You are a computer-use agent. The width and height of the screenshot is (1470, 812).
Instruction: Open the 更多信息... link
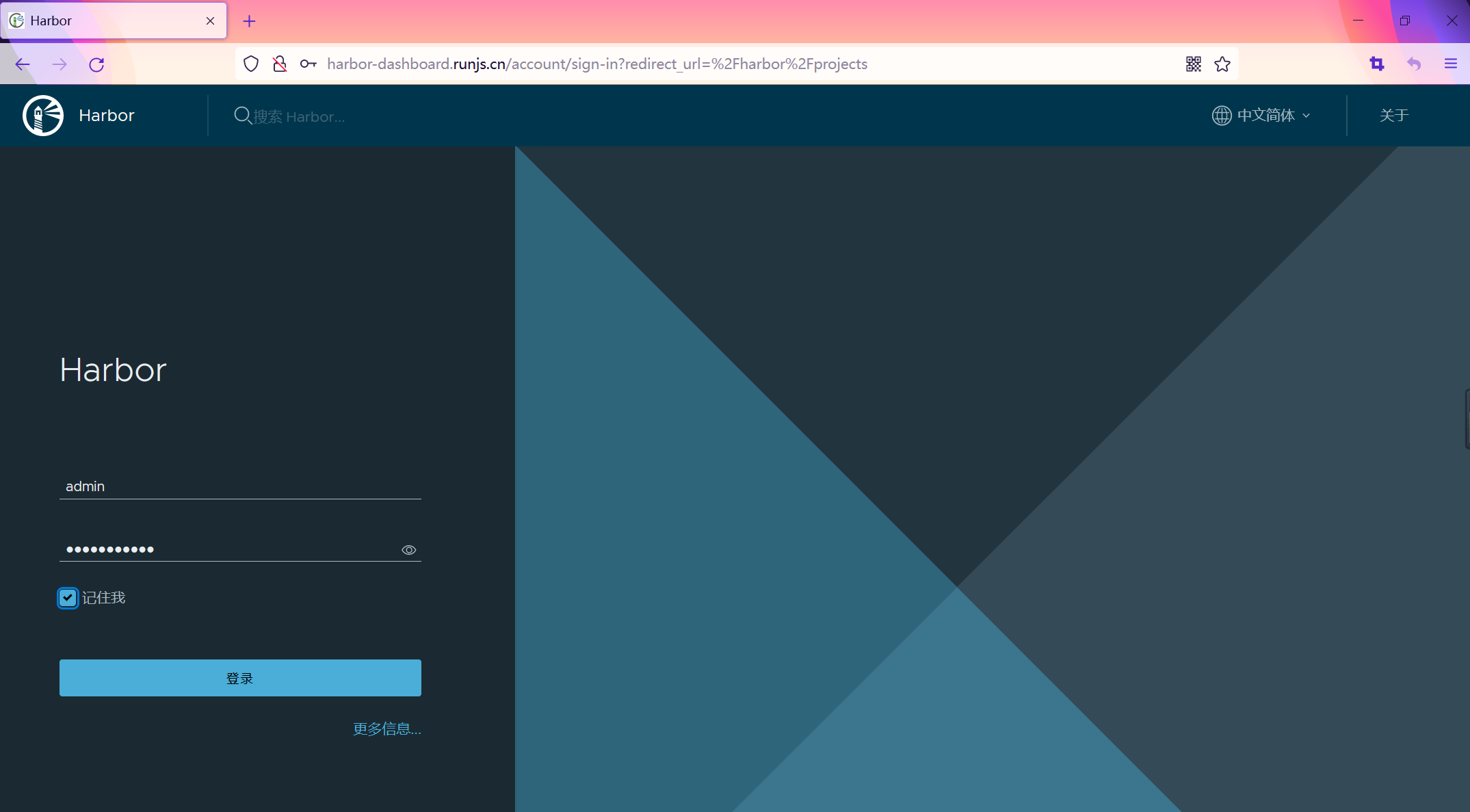[386, 729]
